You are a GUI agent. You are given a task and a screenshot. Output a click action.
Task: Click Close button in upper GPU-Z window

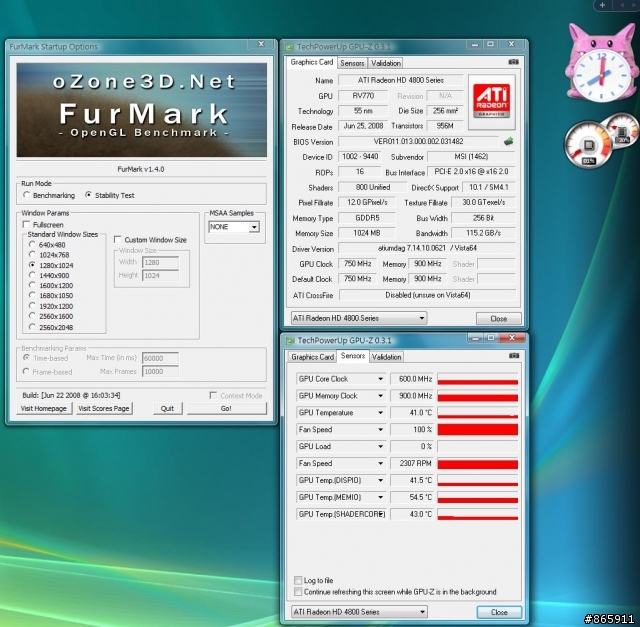tap(498, 318)
